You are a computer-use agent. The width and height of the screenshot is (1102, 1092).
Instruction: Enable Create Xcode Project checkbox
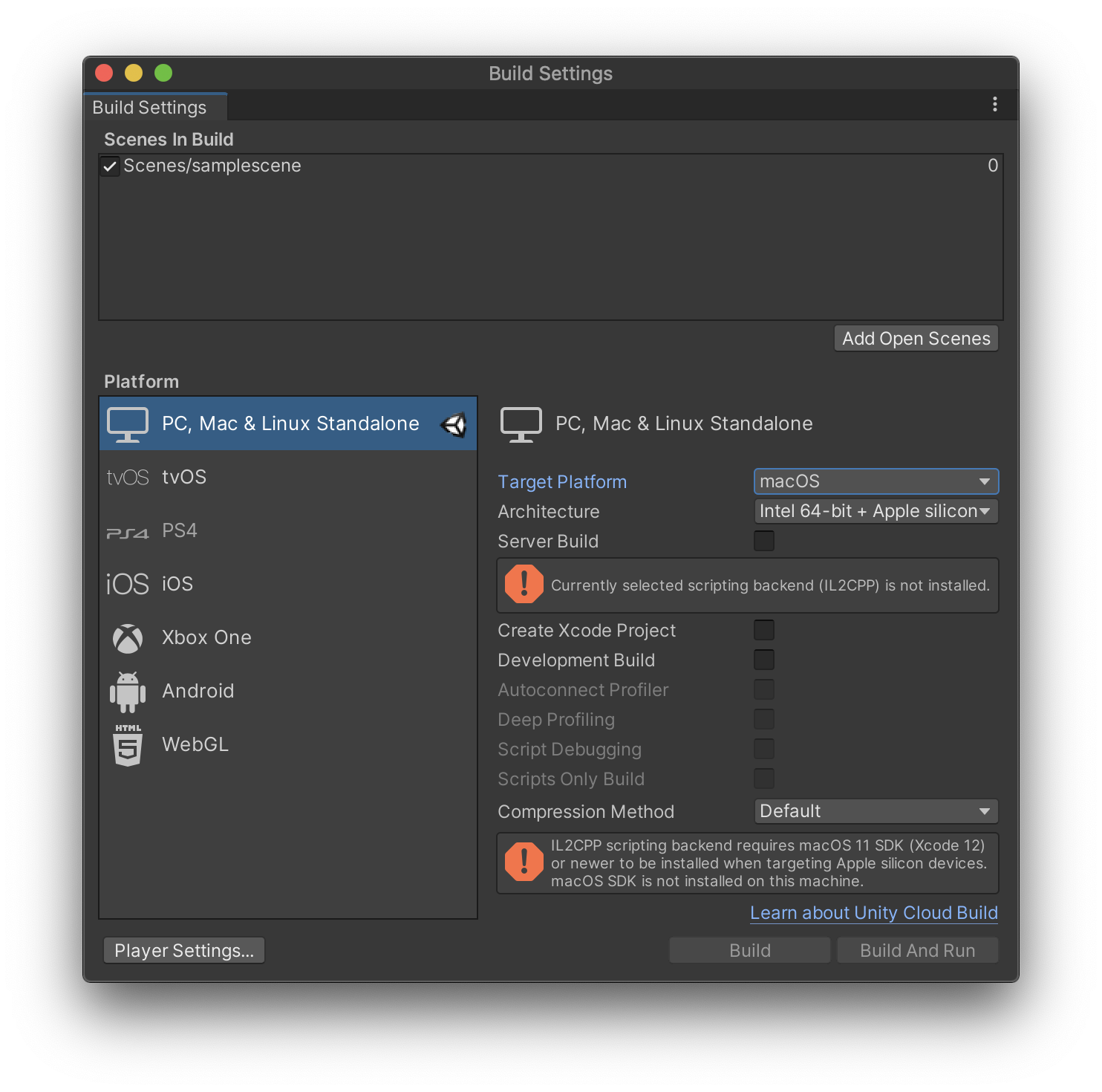(x=764, y=630)
